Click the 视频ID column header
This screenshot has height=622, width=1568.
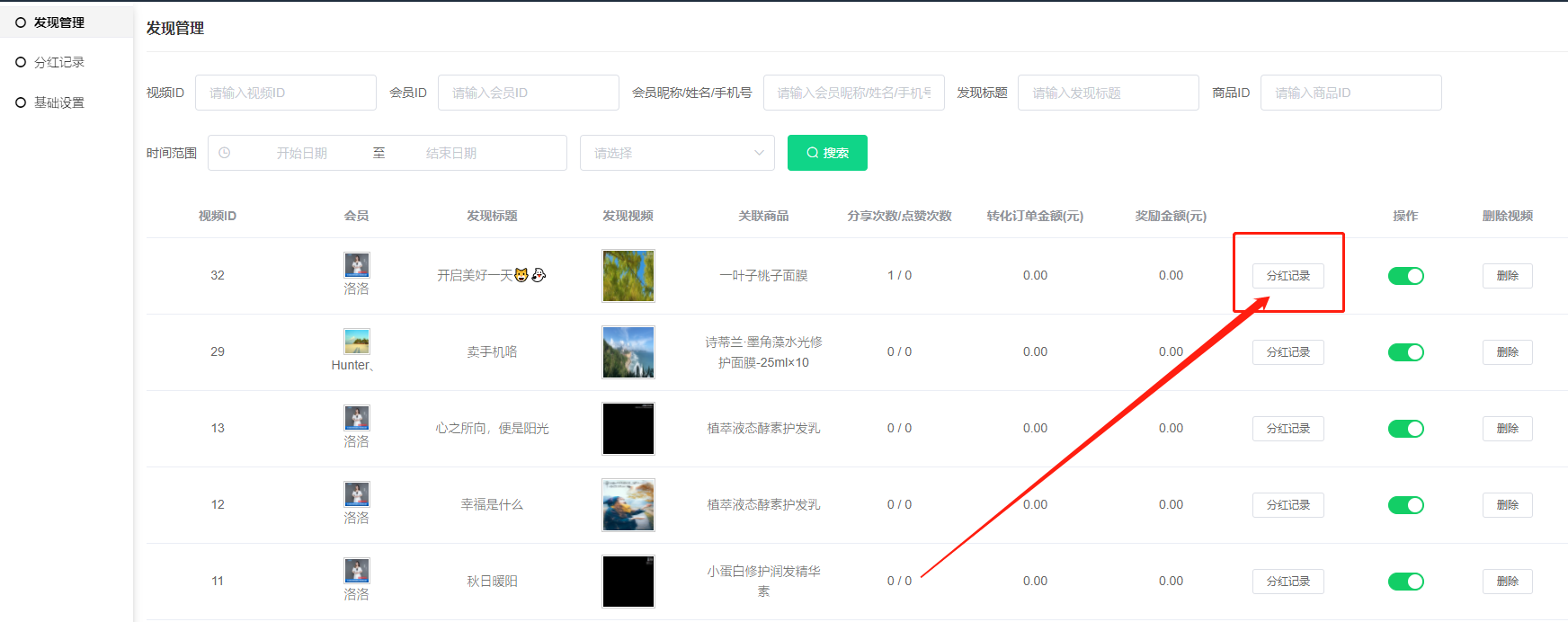tap(218, 216)
